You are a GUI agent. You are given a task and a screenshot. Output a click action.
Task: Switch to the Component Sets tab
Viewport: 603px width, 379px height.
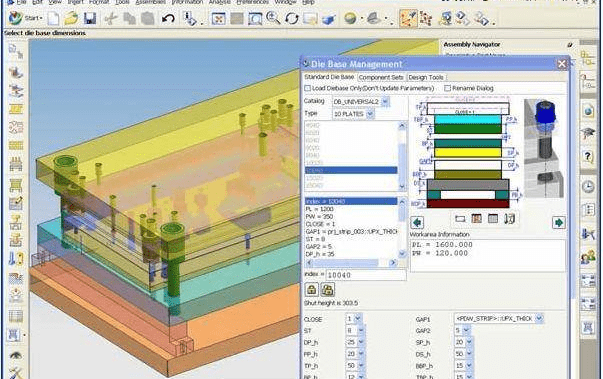[381, 77]
